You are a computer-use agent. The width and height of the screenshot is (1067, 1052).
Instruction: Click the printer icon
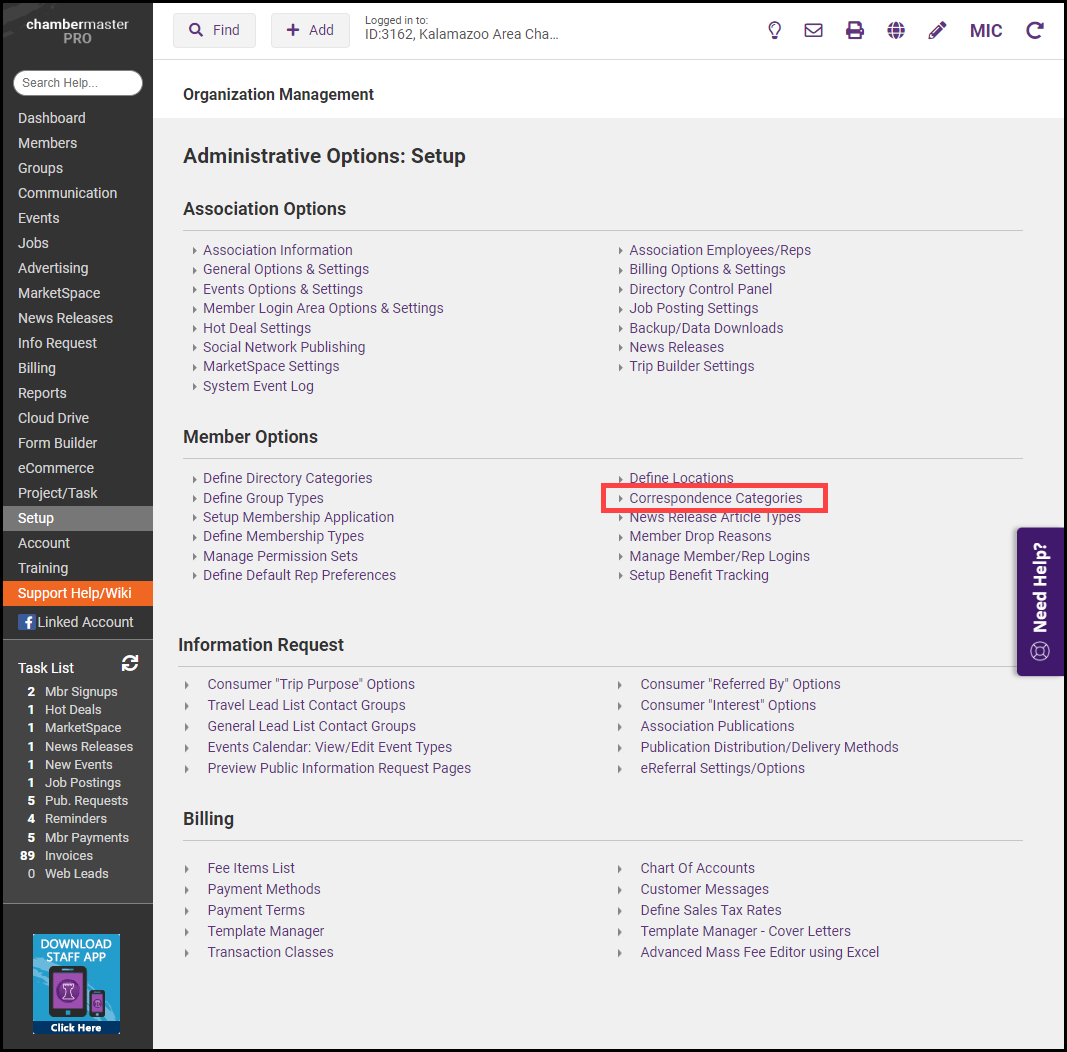855,30
